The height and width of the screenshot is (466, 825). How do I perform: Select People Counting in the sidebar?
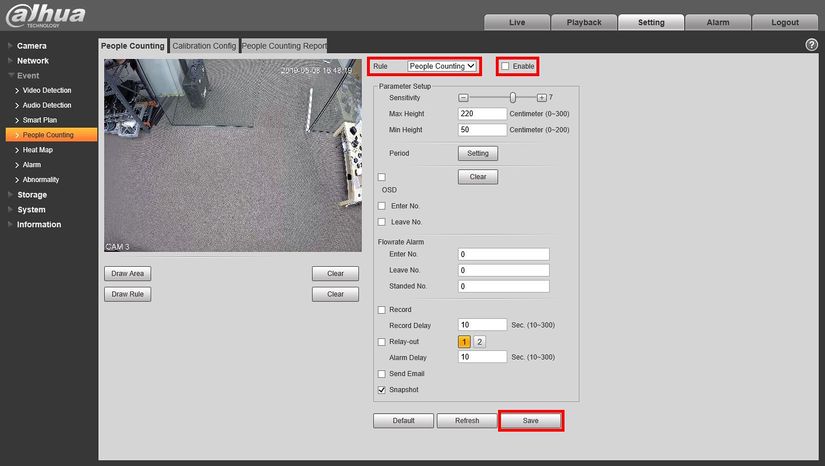(x=51, y=135)
